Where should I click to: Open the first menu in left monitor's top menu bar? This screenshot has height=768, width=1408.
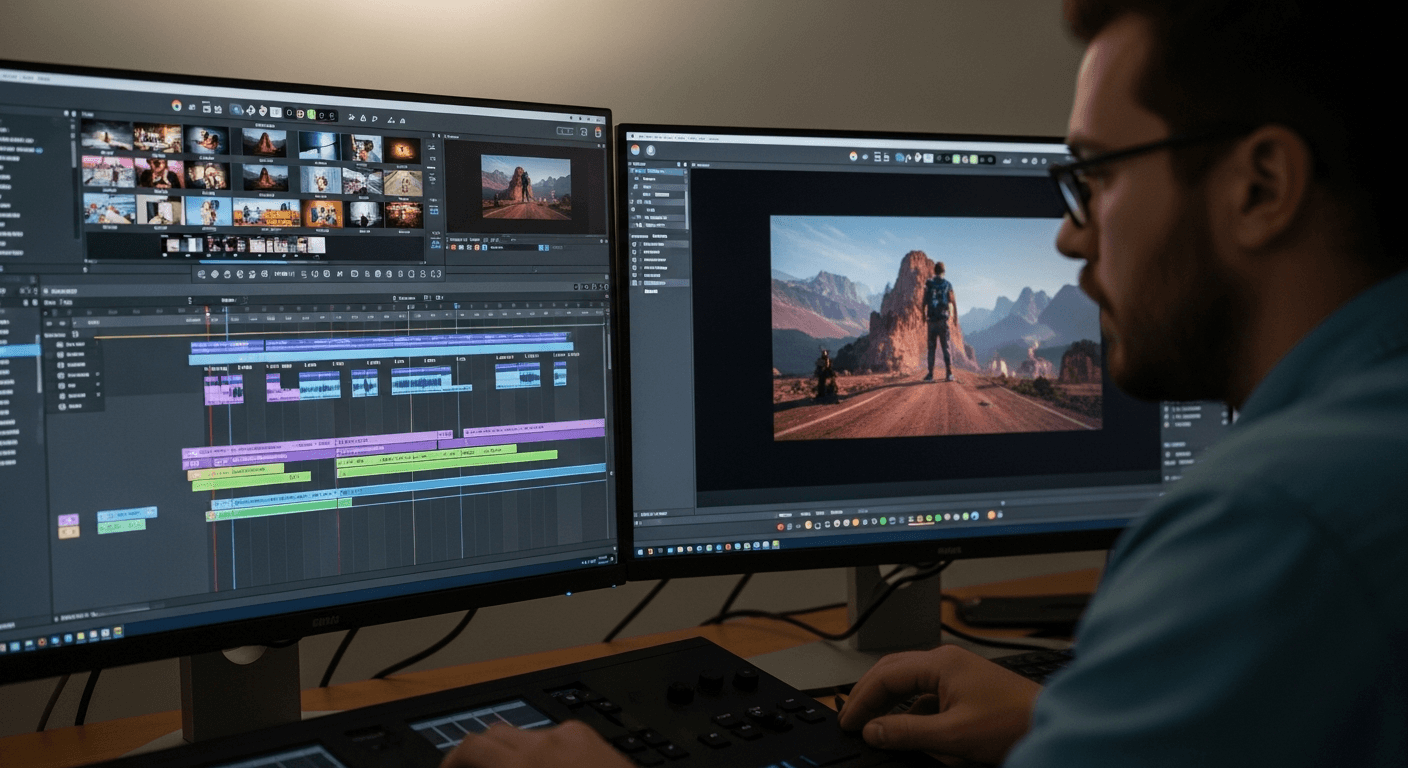(x=8, y=76)
